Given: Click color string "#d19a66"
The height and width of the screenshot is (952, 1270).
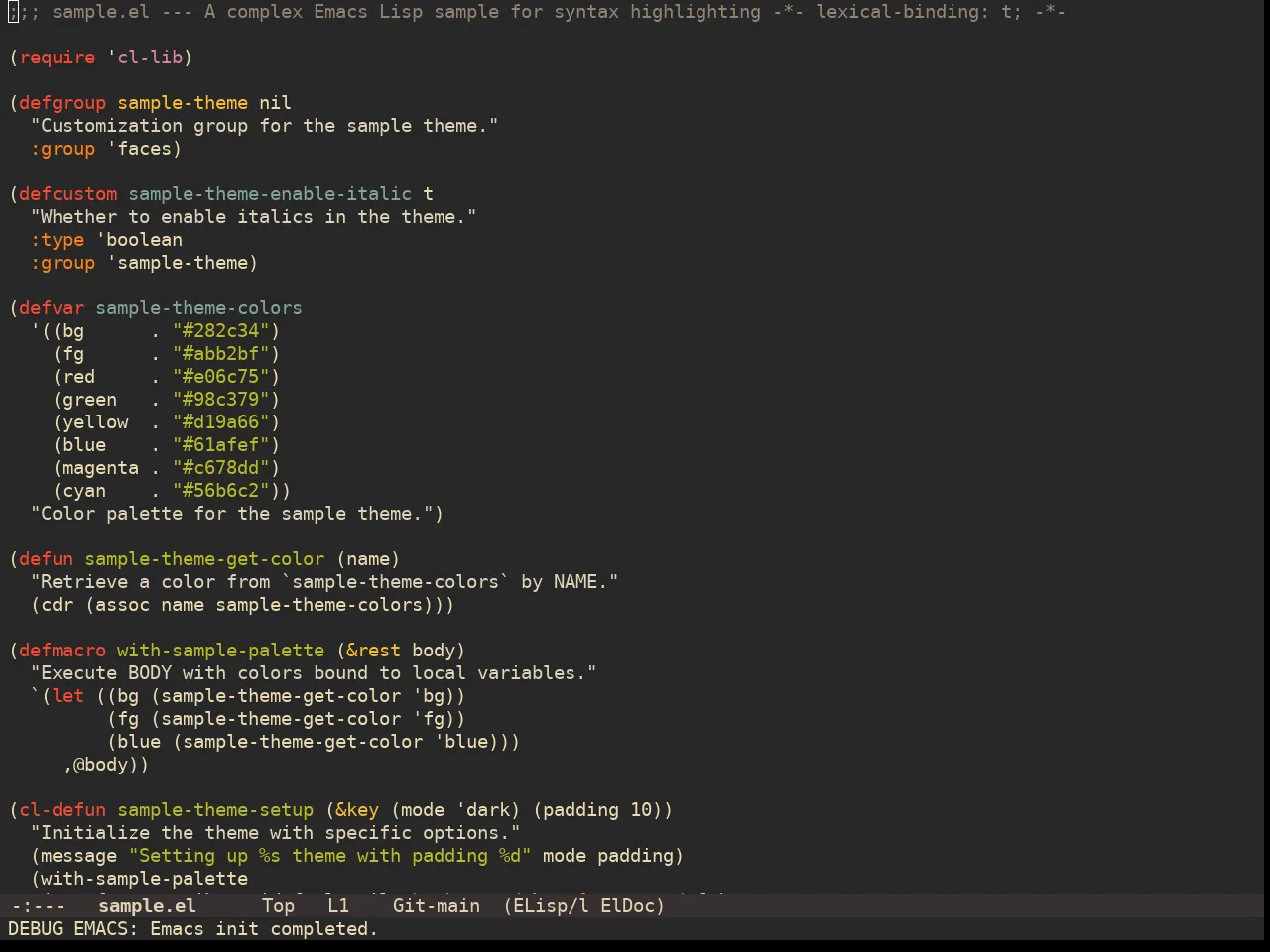Looking at the screenshot, I should point(220,422).
